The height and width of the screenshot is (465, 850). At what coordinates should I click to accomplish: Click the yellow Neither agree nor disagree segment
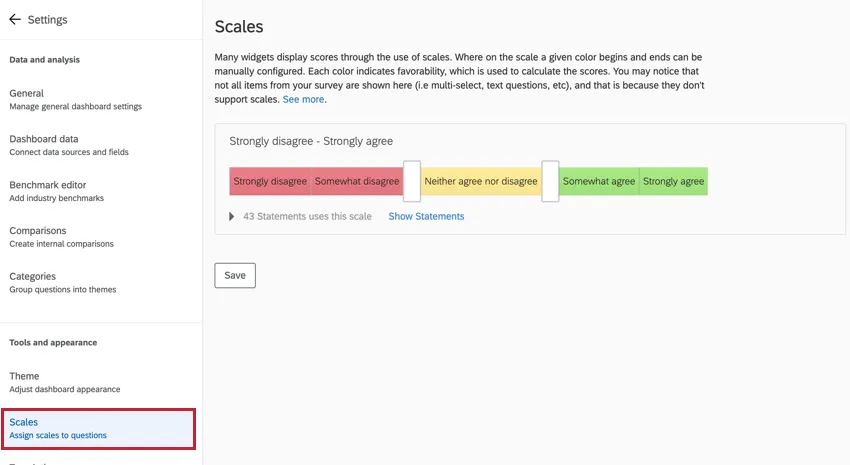coord(481,181)
